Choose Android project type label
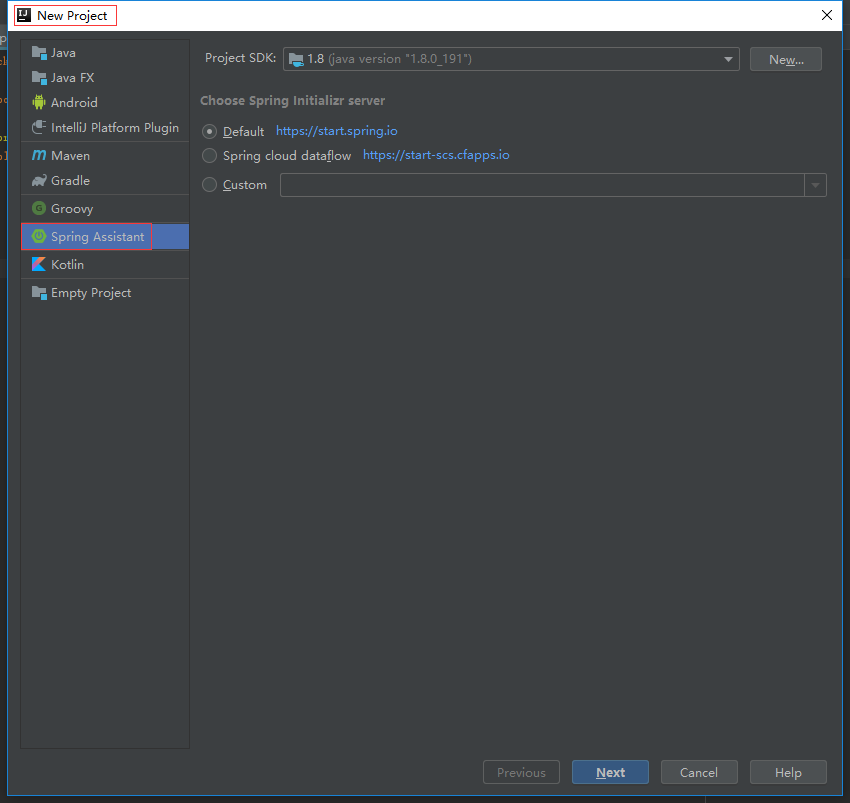 [x=74, y=102]
